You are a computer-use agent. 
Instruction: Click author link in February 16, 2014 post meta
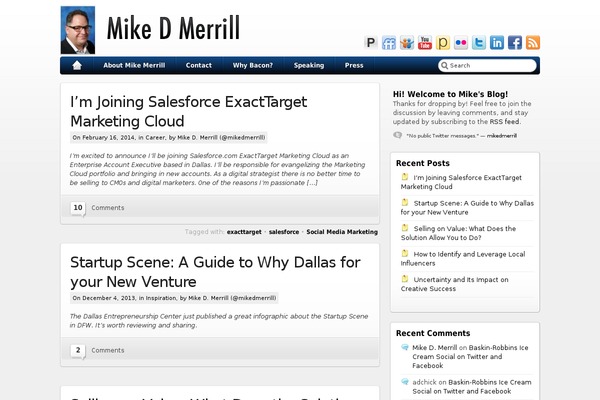click(221, 137)
